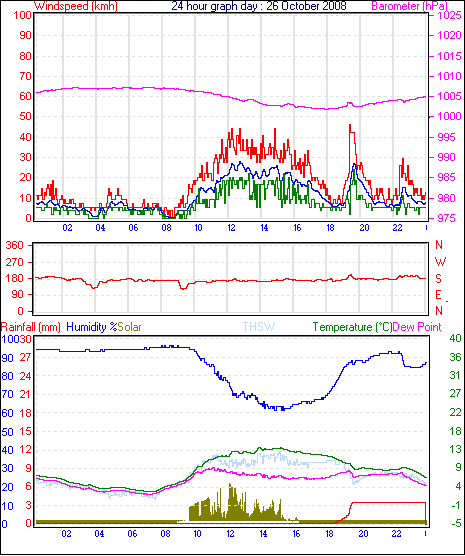
Task: Click blue 80 on the humidity axis
Action: tap(7, 376)
